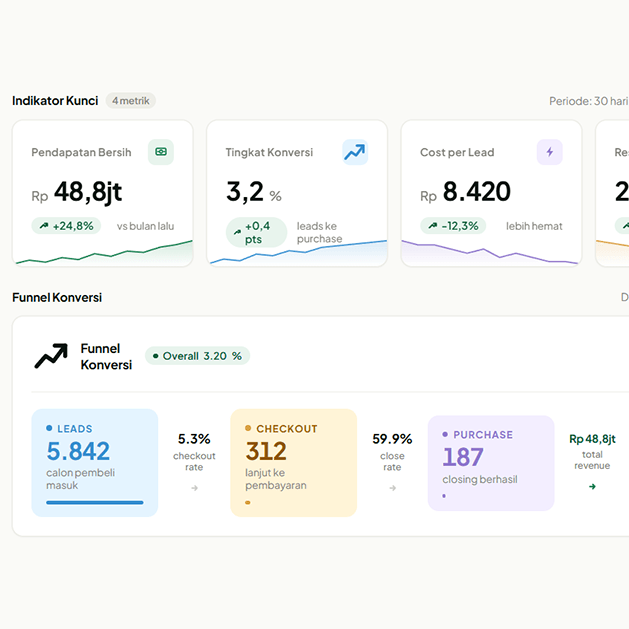Click the -12,3% change badge
The image size is (629, 629).
click(453, 226)
